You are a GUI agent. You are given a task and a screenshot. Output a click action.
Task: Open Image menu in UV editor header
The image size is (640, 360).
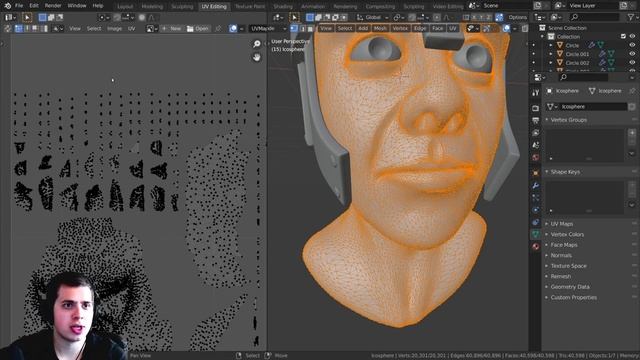coord(114,29)
